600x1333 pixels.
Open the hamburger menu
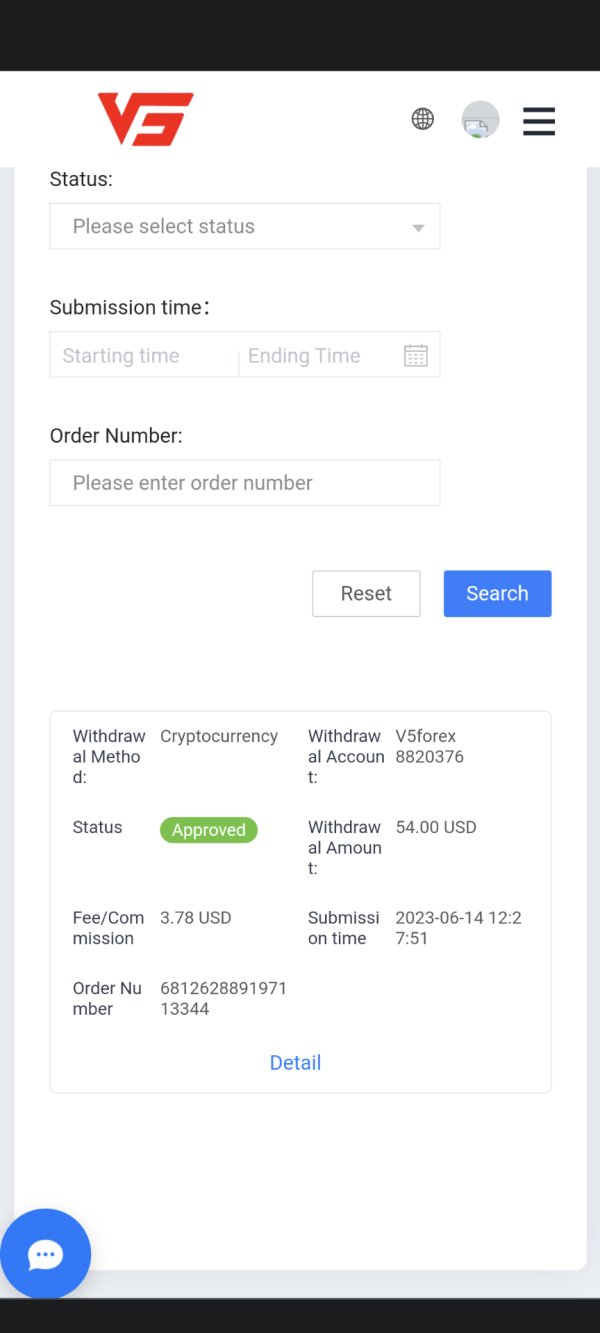[x=539, y=121]
